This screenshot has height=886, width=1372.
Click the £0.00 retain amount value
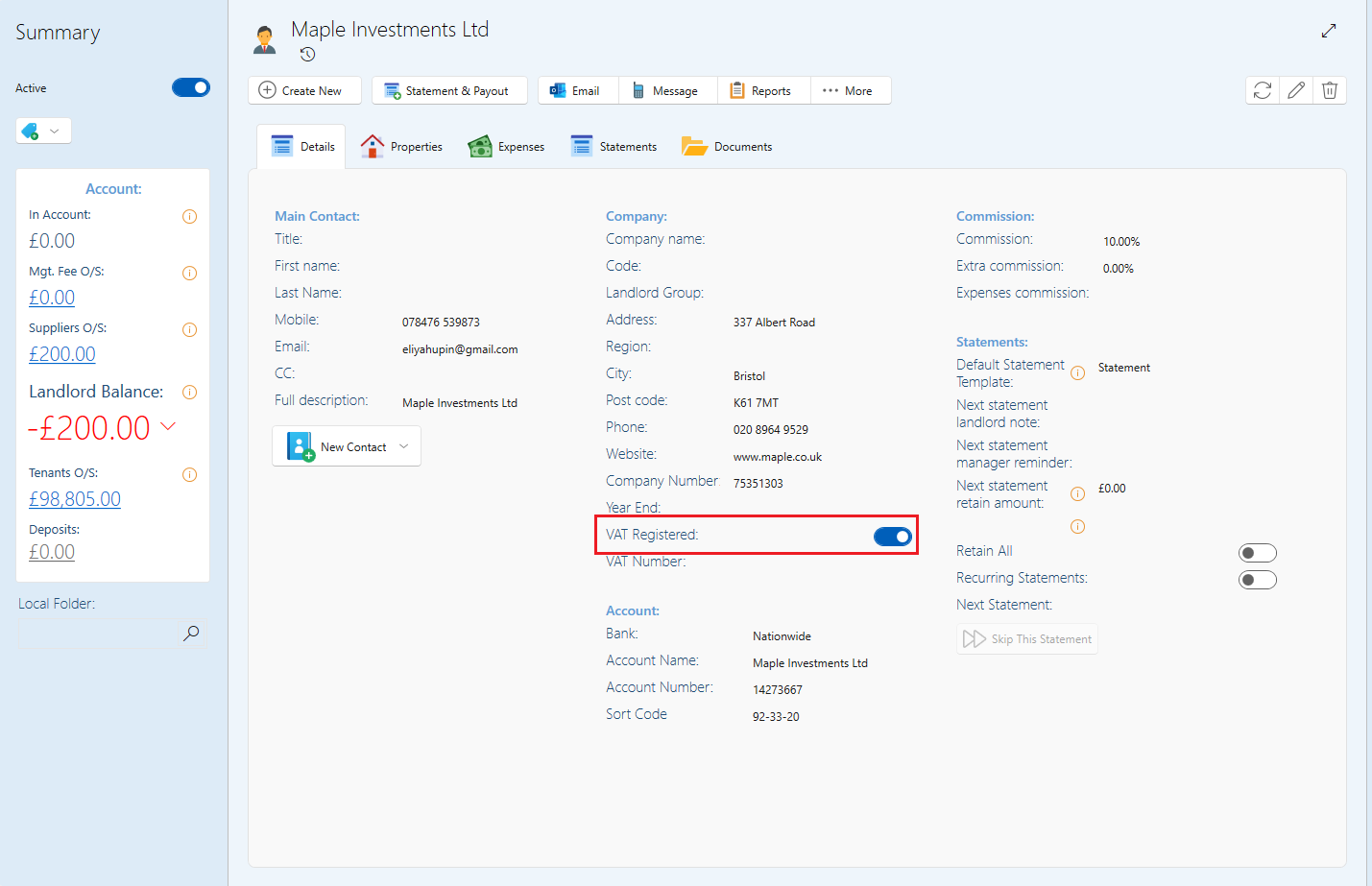point(1112,489)
